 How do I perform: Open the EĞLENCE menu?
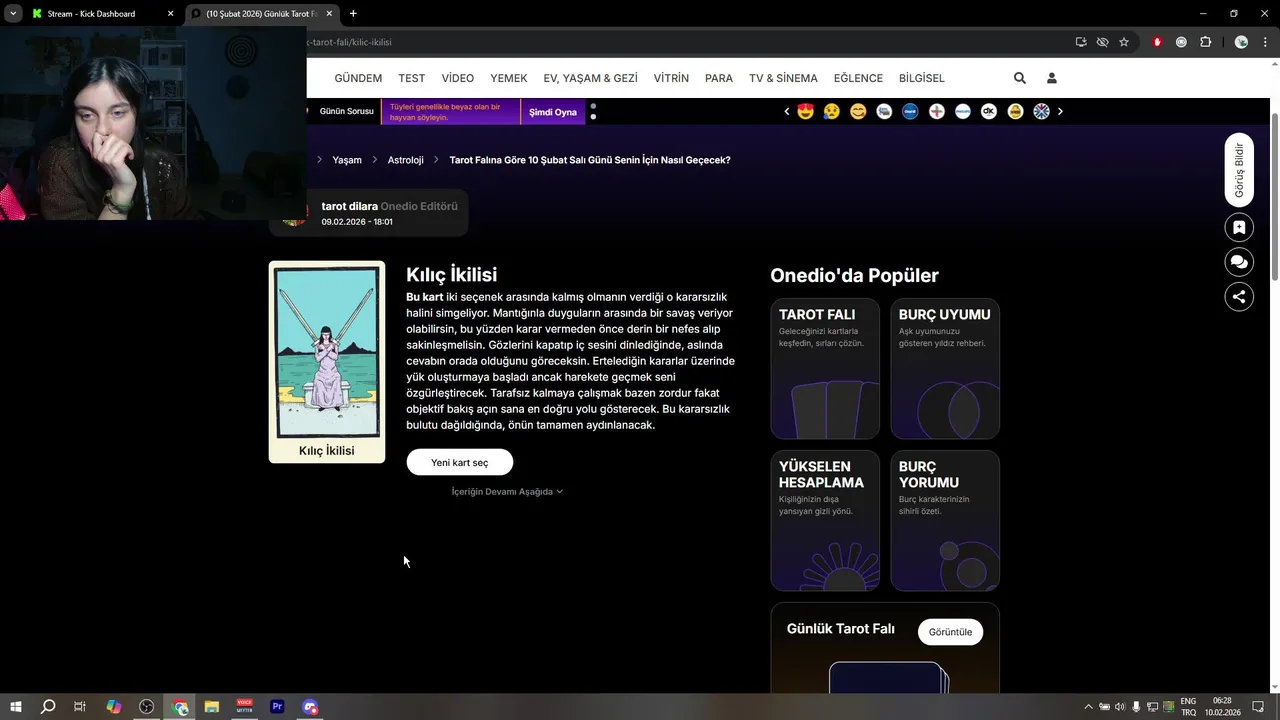[858, 78]
